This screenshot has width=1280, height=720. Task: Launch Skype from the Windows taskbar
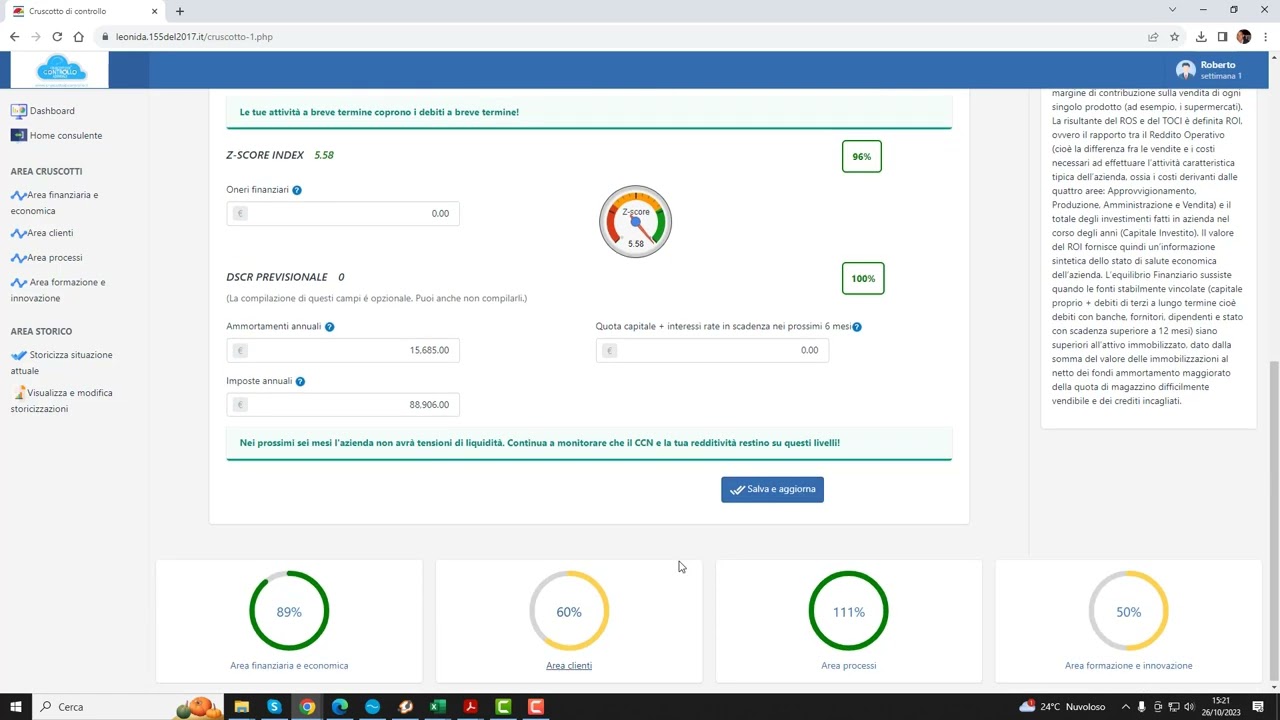point(274,707)
